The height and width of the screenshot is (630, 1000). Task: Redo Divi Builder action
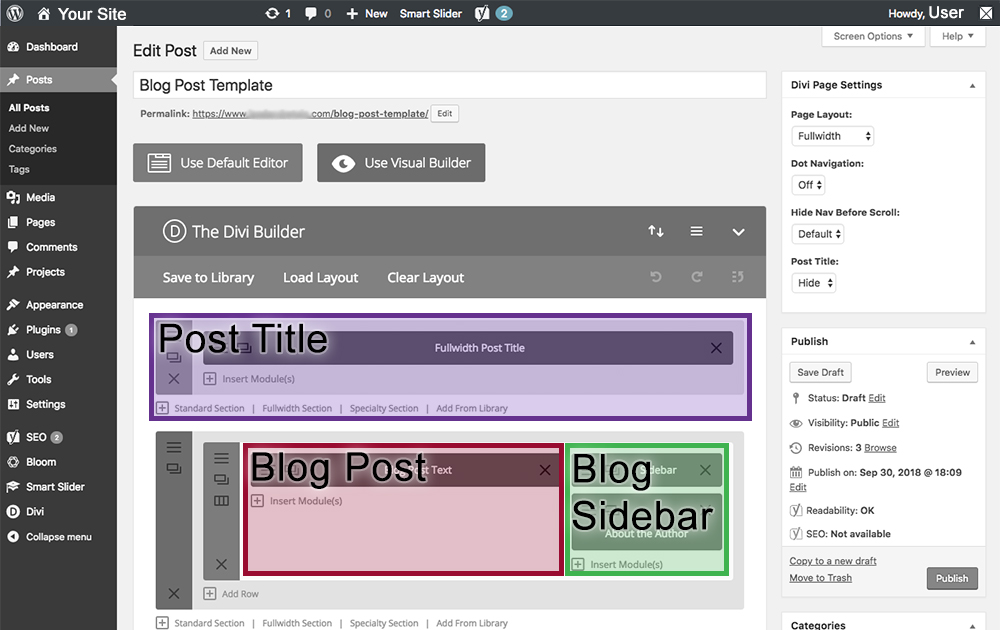696,277
